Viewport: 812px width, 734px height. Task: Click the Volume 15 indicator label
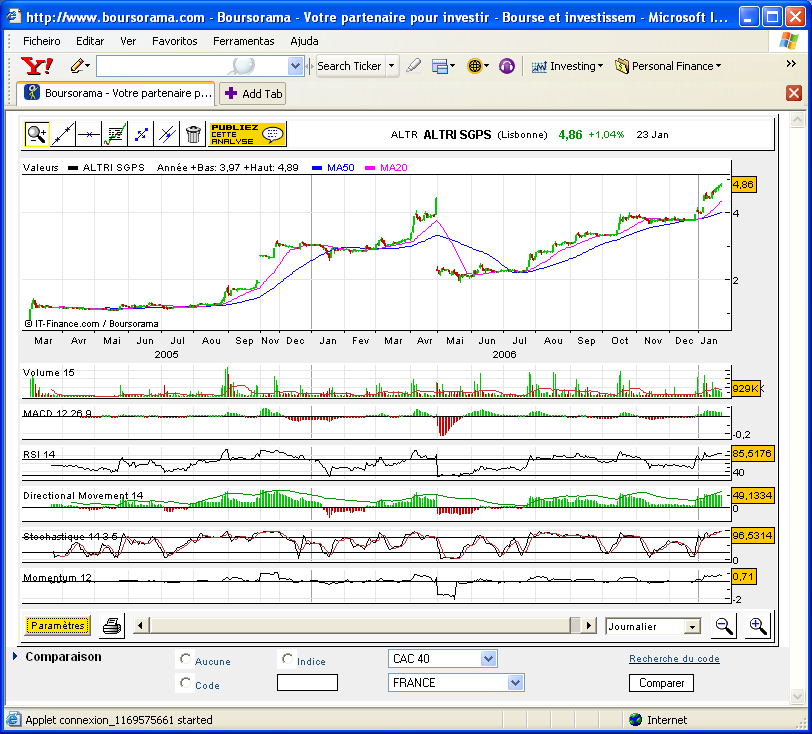pyautogui.click(x=49, y=373)
